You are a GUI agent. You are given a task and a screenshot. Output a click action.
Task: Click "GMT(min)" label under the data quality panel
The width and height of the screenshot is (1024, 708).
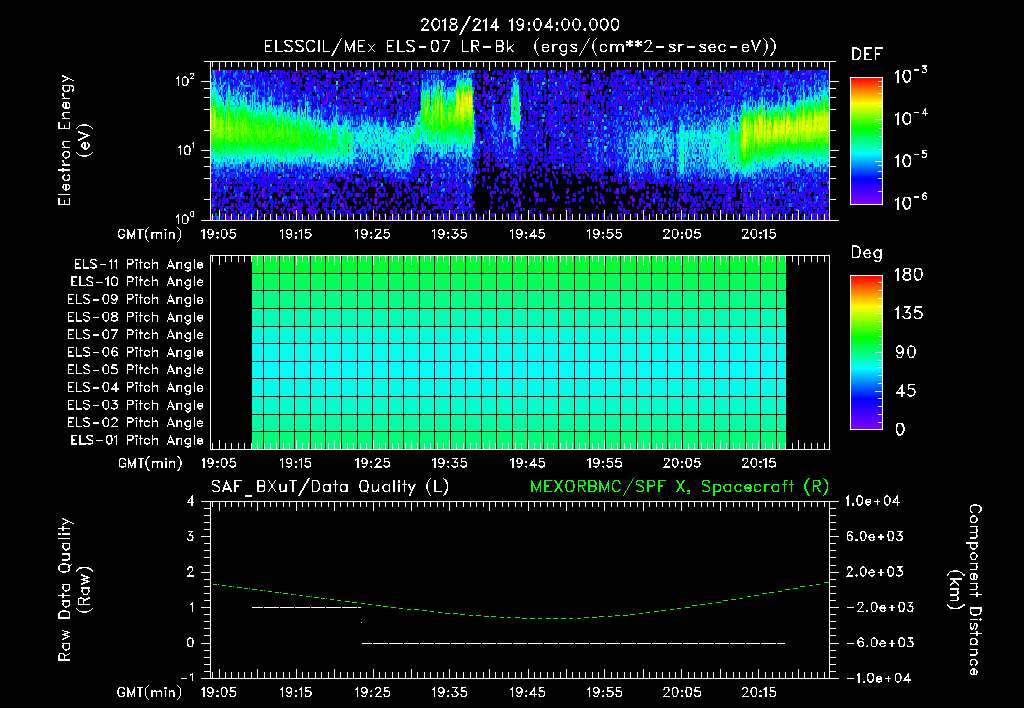coord(150,692)
